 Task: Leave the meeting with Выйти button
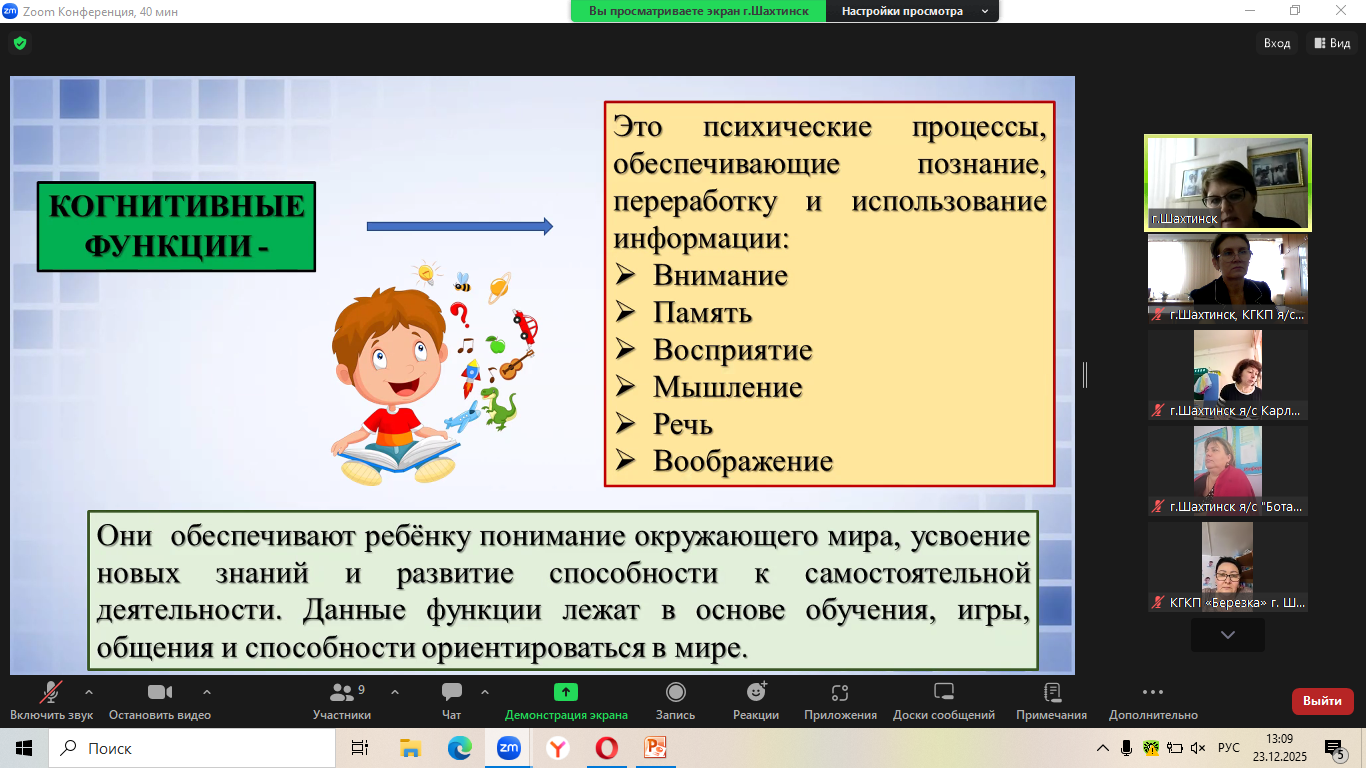[1322, 701]
